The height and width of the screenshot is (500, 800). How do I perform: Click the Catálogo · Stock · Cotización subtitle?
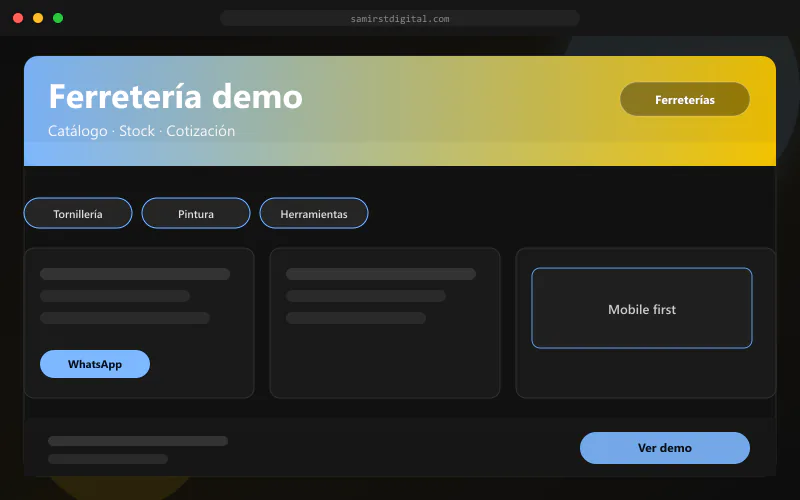(141, 131)
